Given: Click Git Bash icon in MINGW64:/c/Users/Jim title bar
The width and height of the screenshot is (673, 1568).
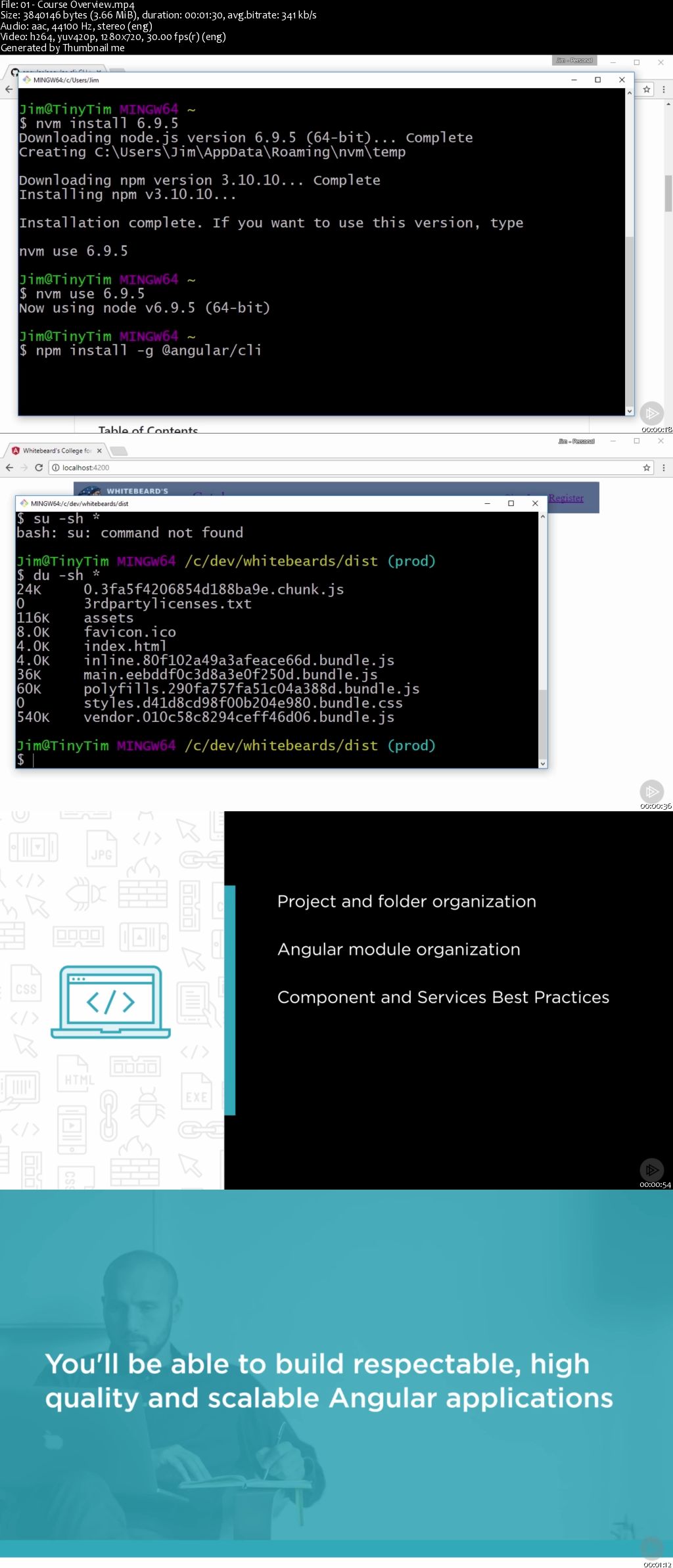Looking at the screenshot, I should point(27,79).
